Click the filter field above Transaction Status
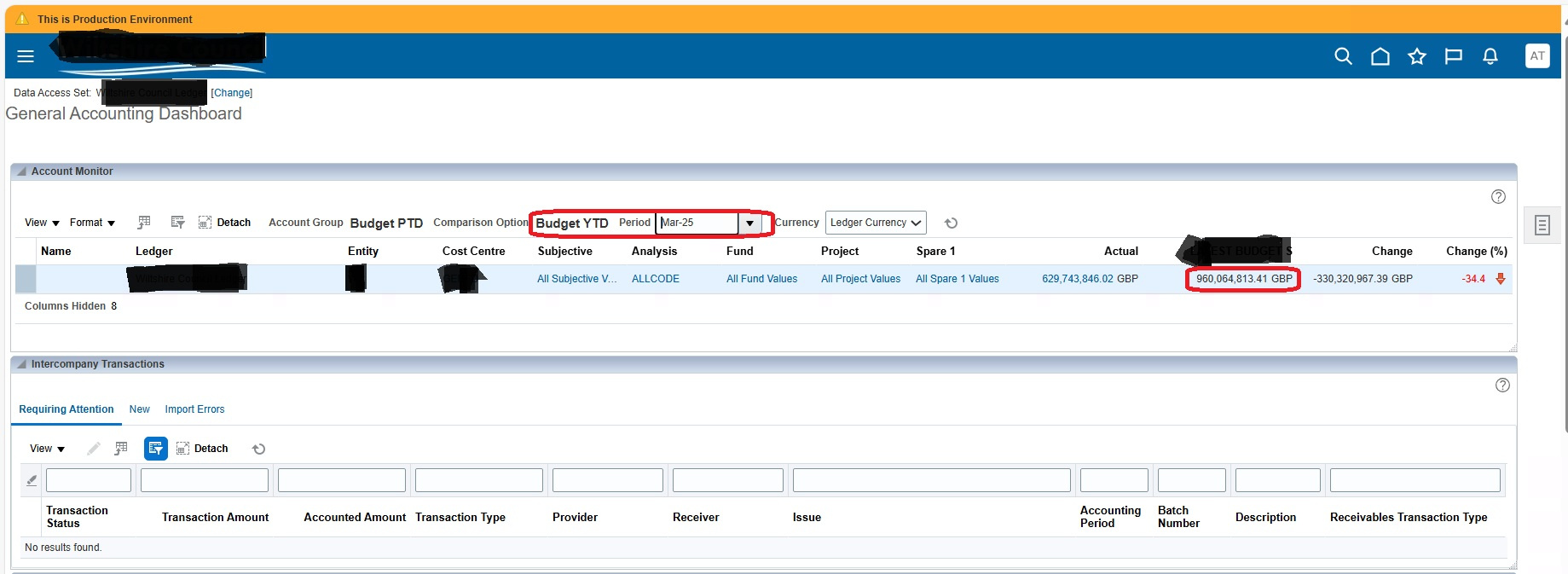Viewport: 1568px width, 574px height. 89,480
